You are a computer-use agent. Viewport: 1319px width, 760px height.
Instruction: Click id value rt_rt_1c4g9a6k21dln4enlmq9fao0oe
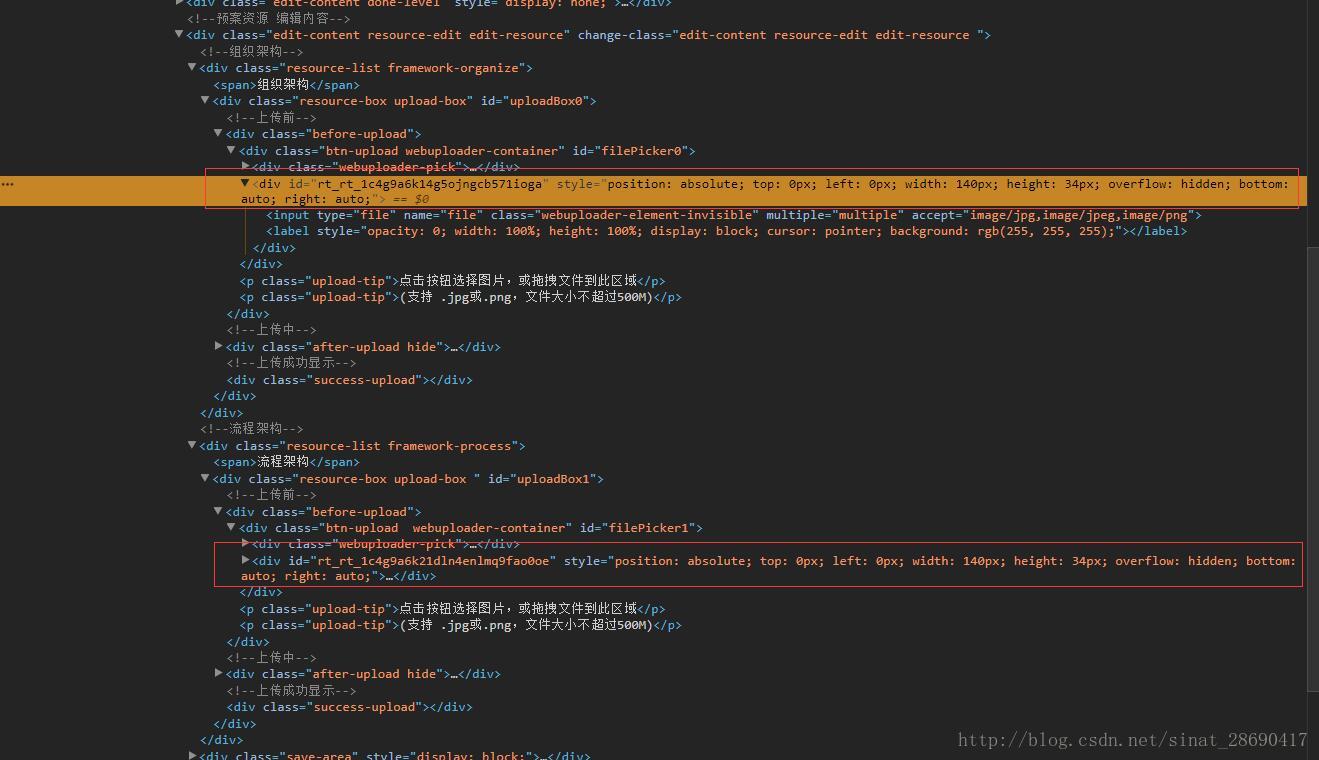(x=436, y=561)
